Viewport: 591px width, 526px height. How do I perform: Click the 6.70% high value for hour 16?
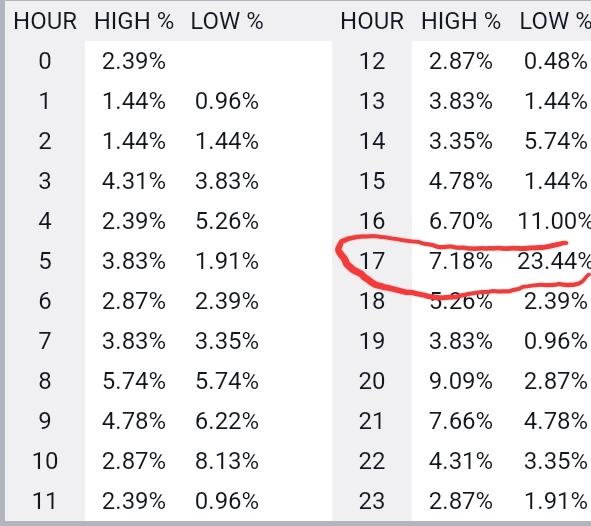click(x=461, y=221)
